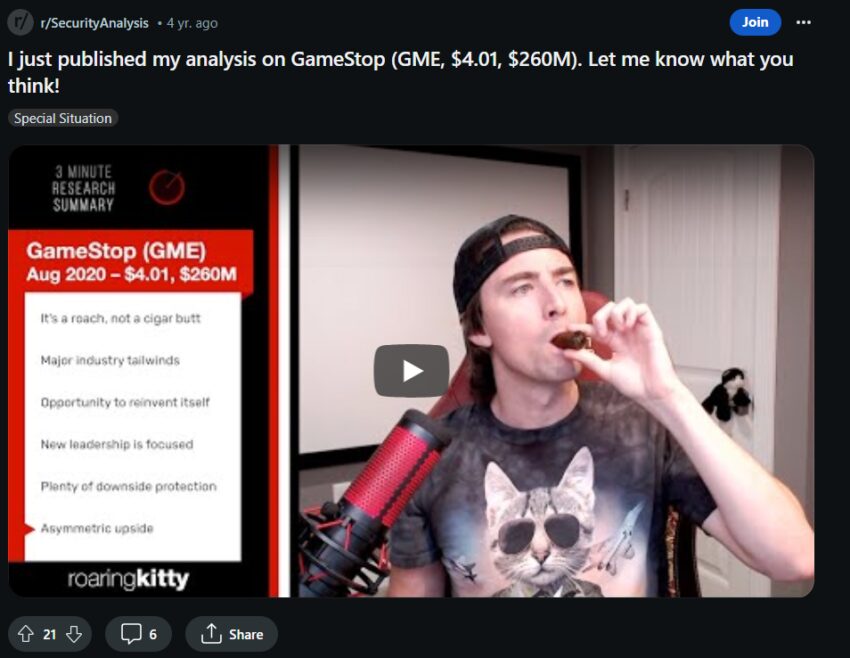Viewport: 850px width, 658px height.
Task: Play the GameStop research video
Action: click(x=411, y=371)
